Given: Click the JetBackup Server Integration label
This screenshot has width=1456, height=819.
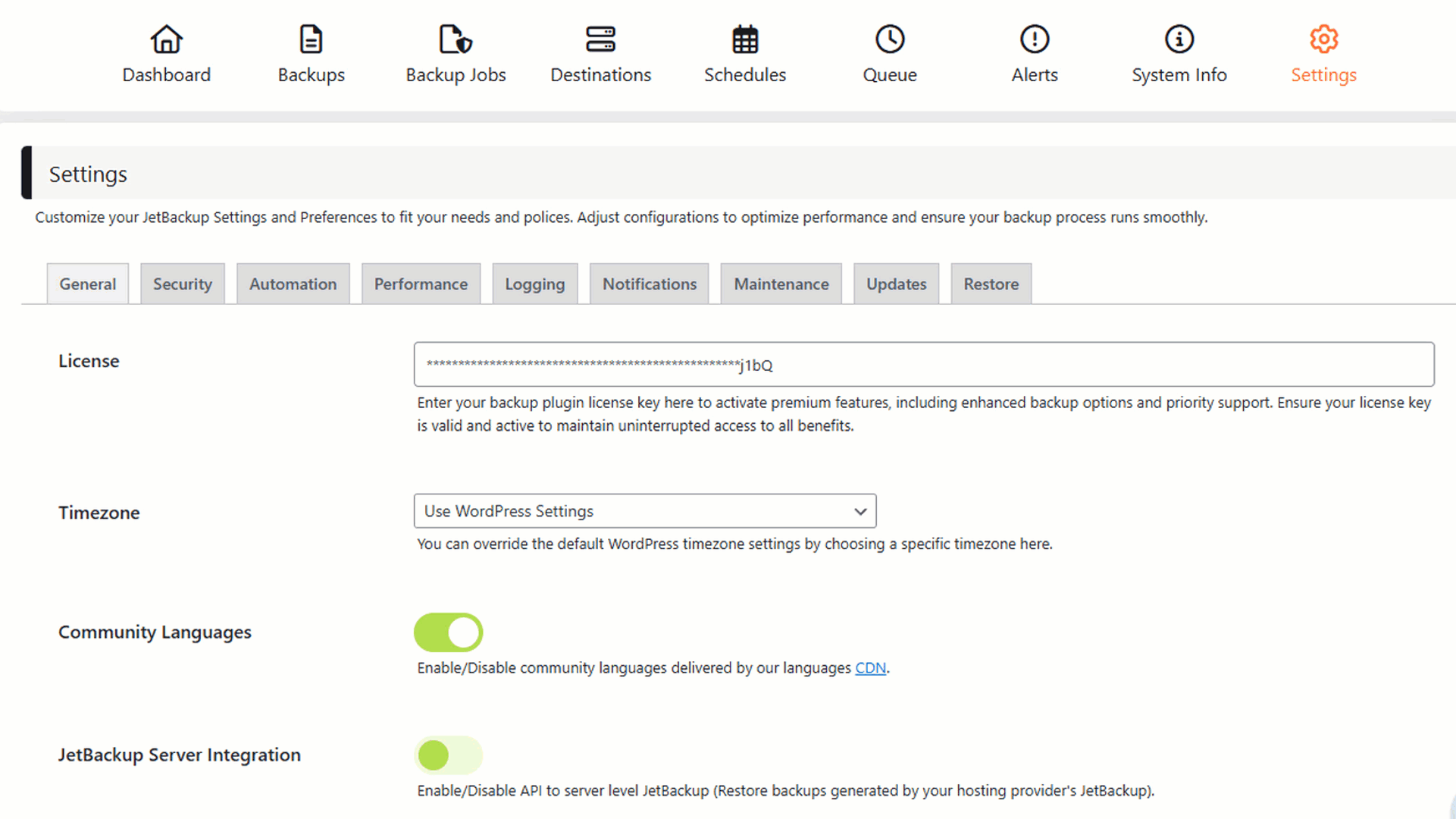Looking at the screenshot, I should click(x=180, y=755).
